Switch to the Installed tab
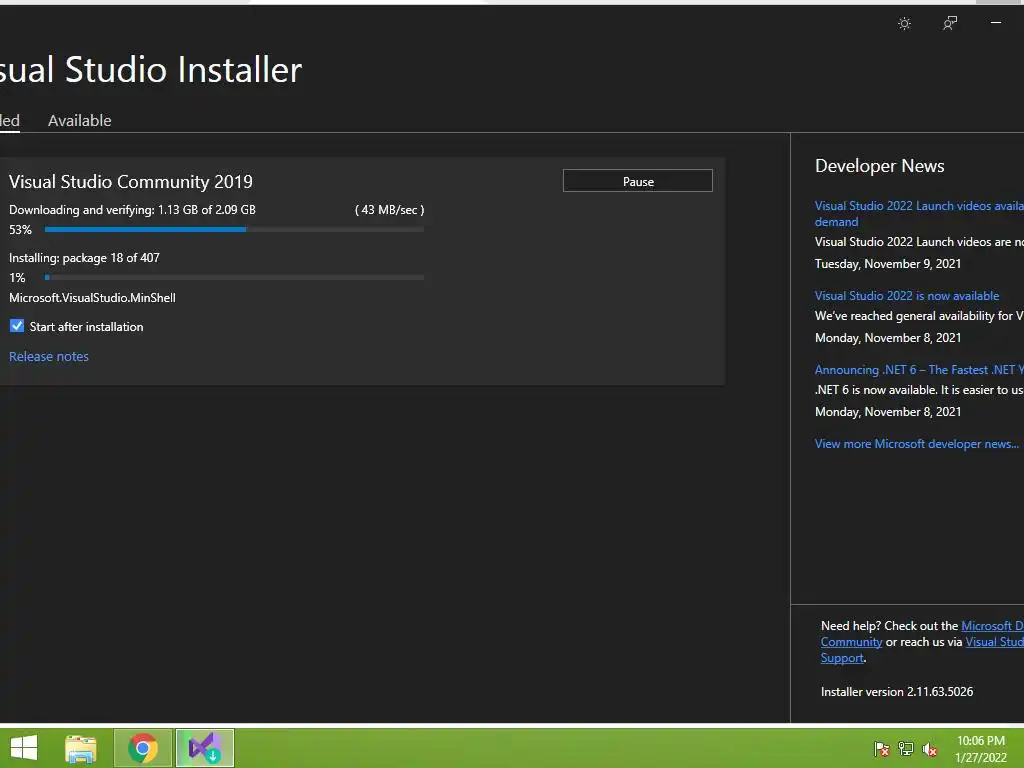Image resolution: width=1024 pixels, height=768 pixels. 10,121
